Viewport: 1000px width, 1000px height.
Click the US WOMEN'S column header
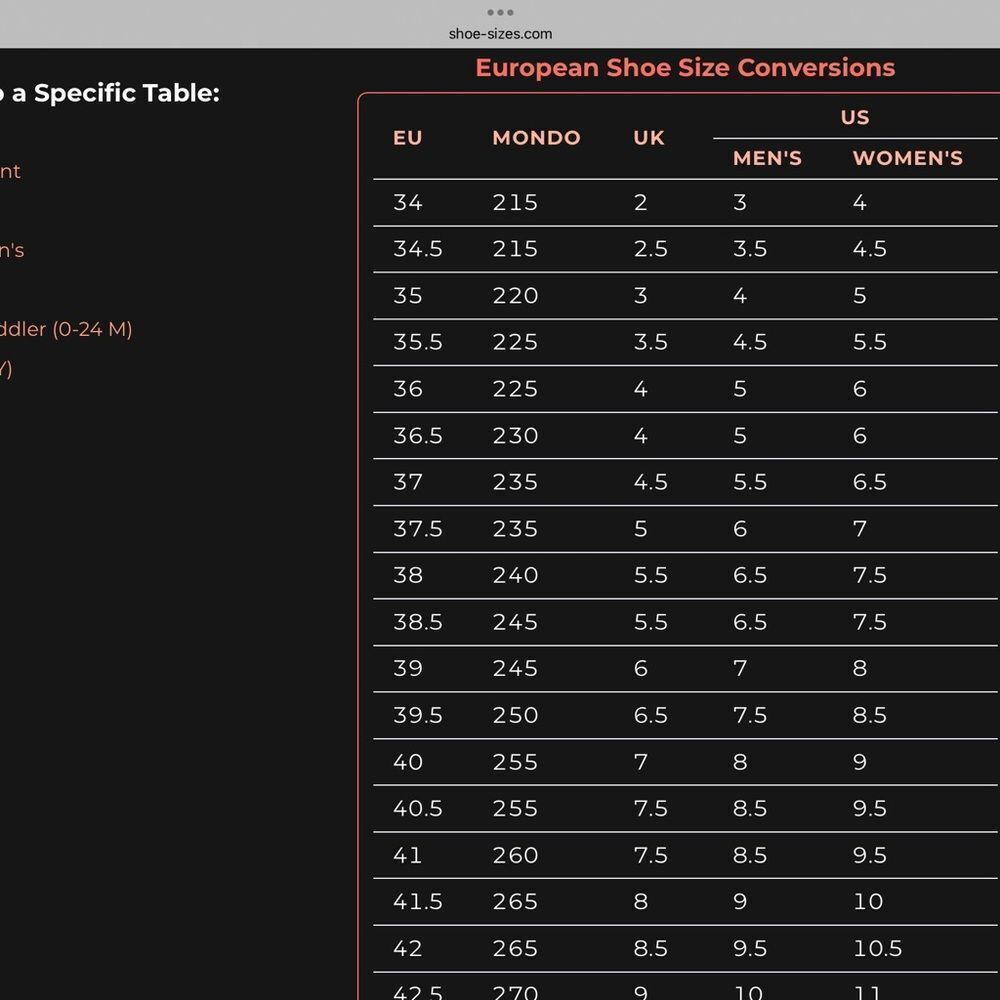point(908,158)
